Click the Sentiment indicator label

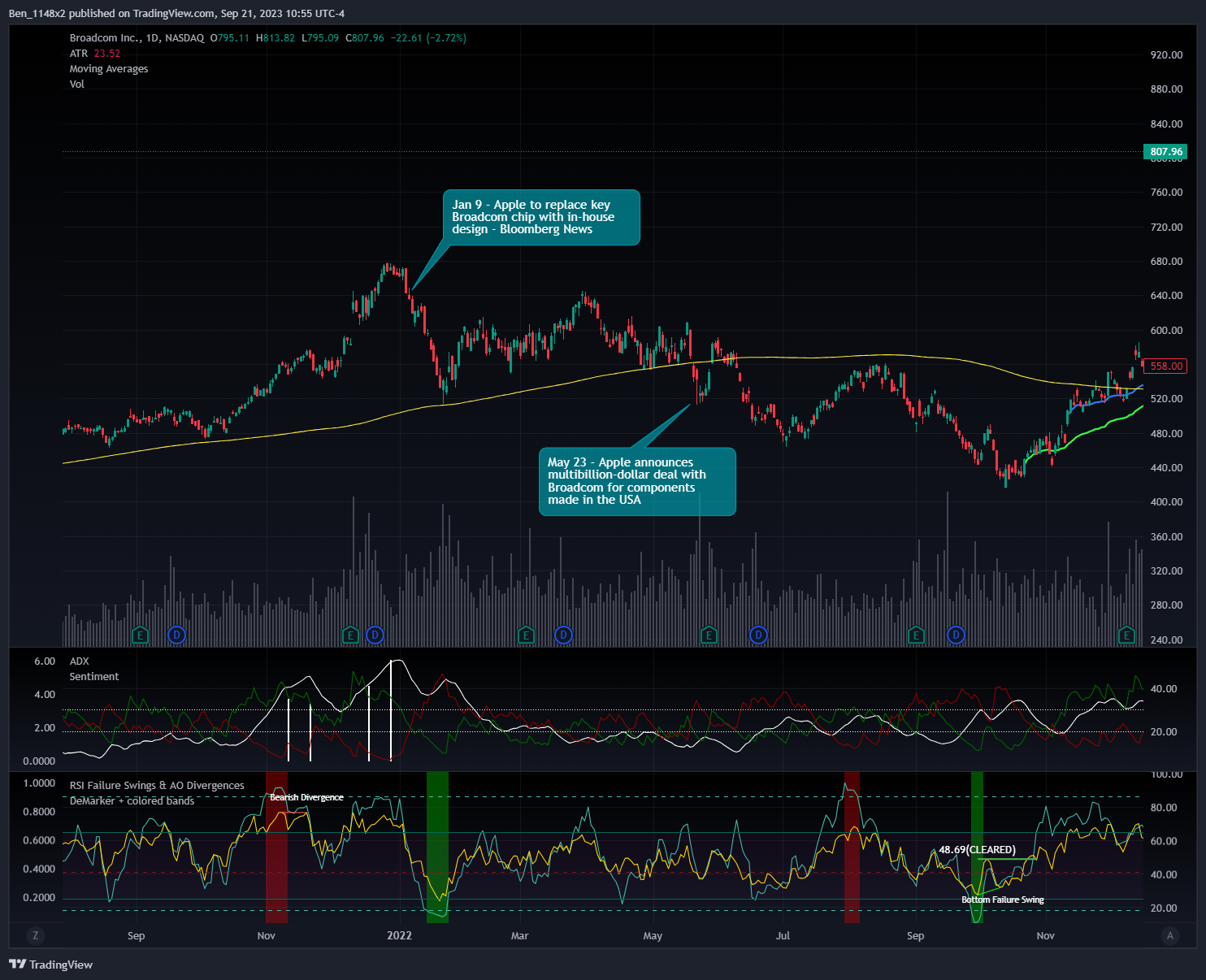click(x=94, y=677)
